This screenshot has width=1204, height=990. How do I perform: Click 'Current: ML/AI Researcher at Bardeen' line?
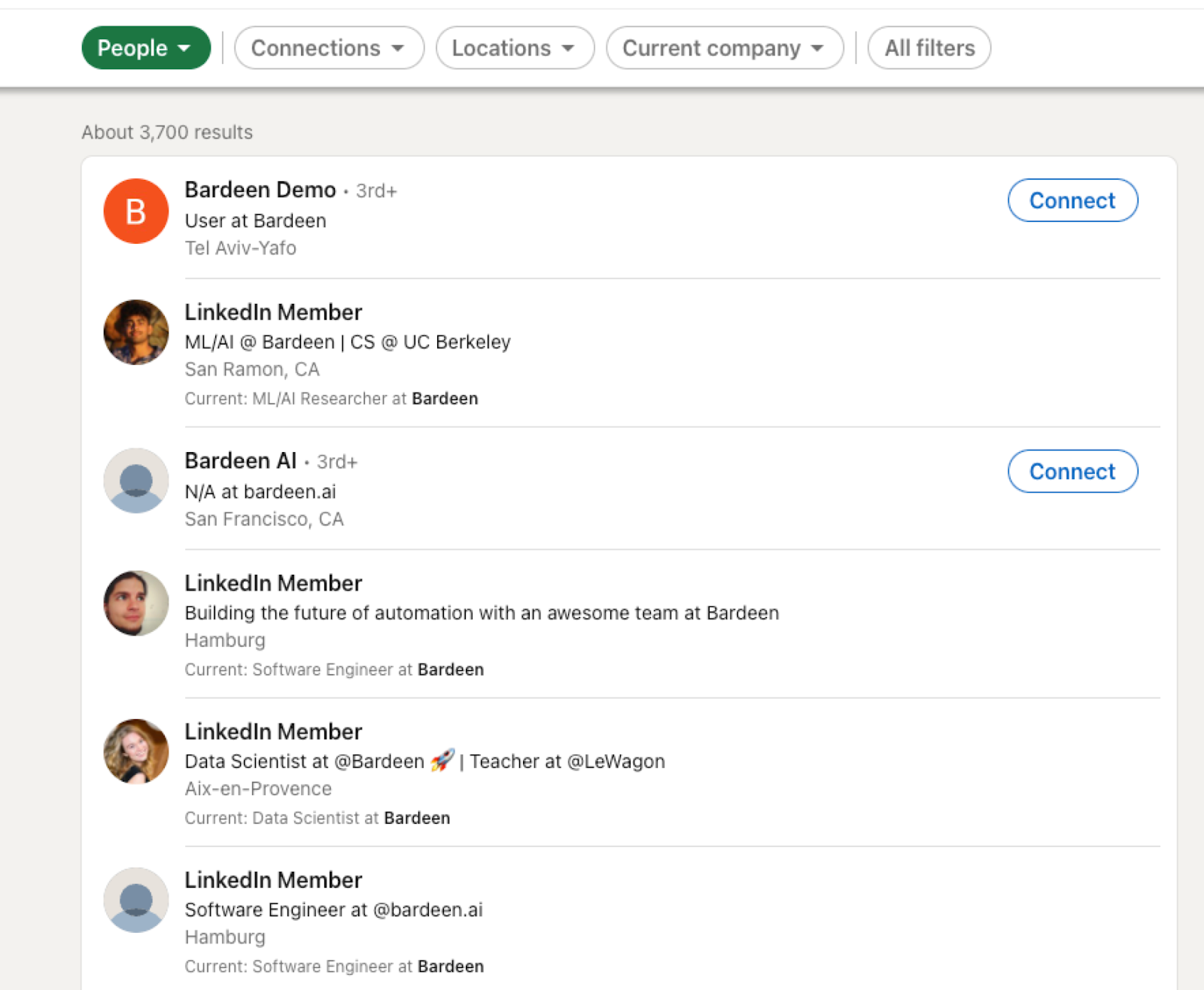pos(332,399)
